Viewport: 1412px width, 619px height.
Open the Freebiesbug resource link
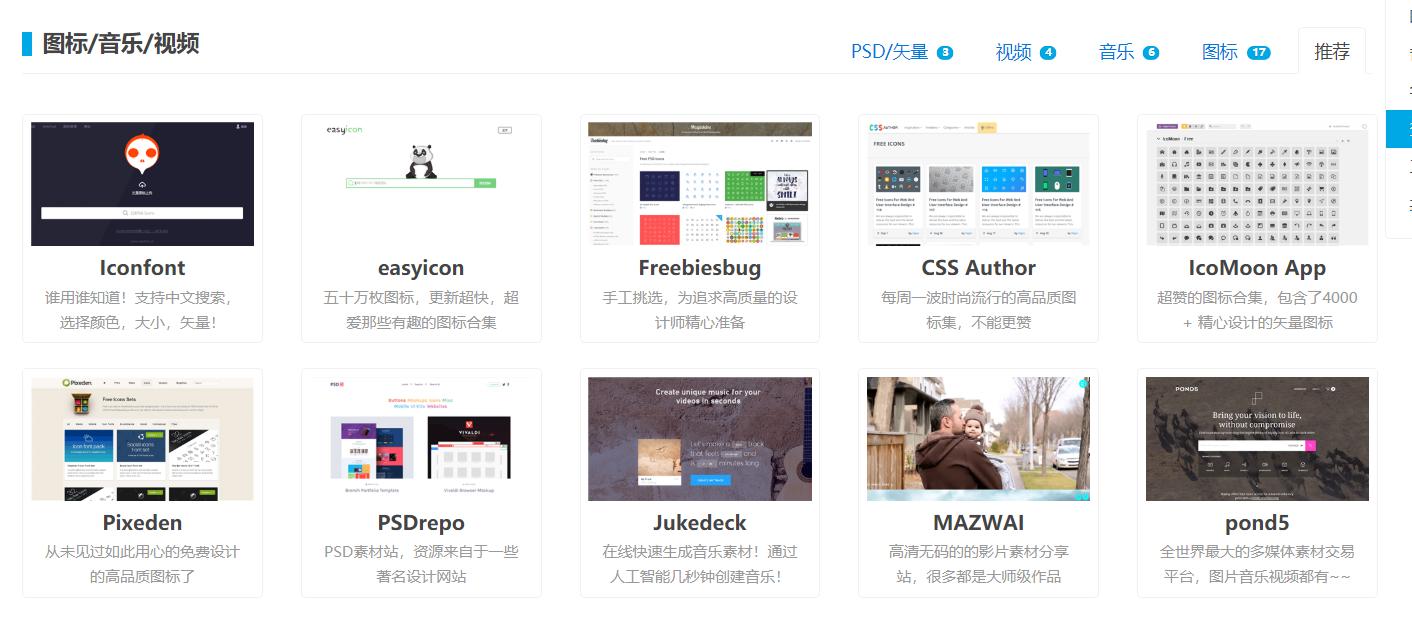coord(699,267)
